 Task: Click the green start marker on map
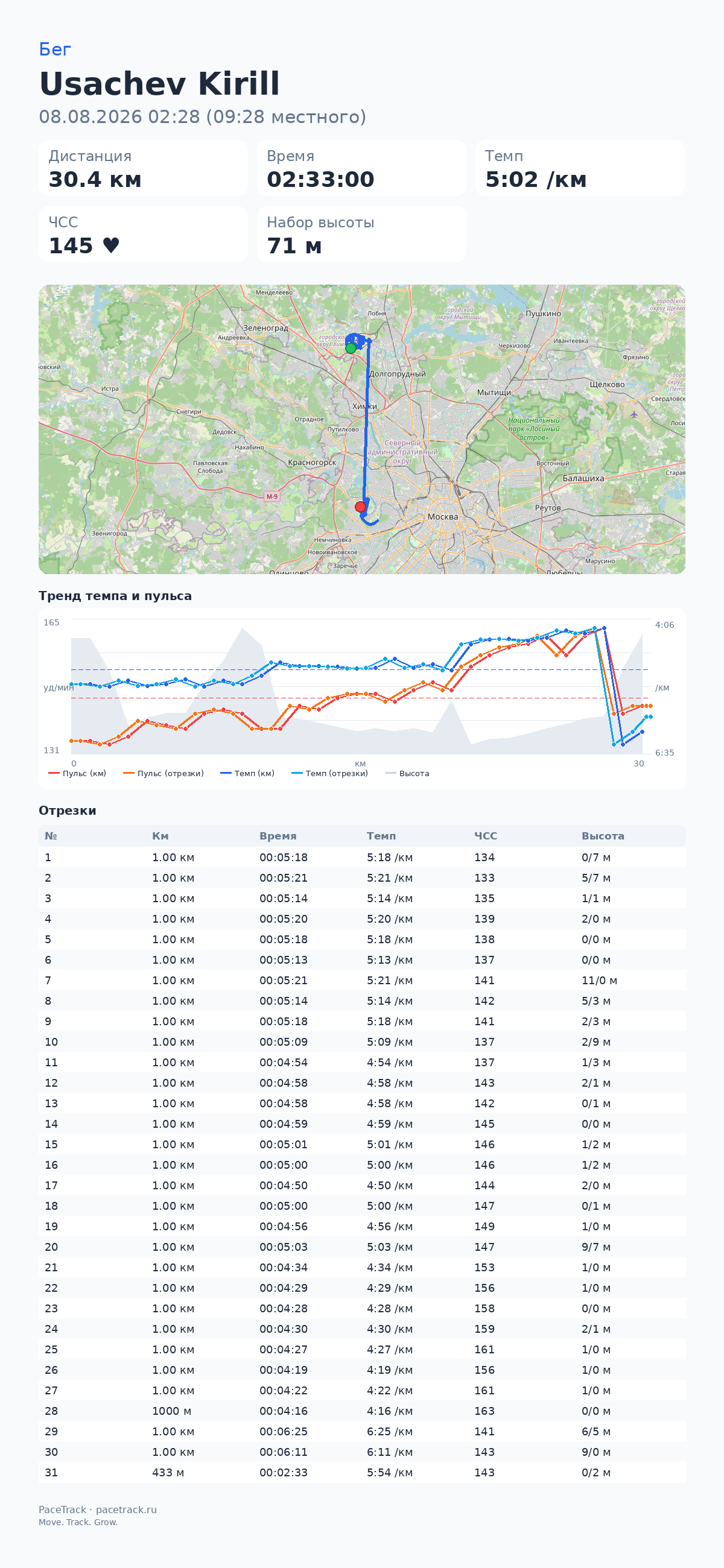pos(351,348)
